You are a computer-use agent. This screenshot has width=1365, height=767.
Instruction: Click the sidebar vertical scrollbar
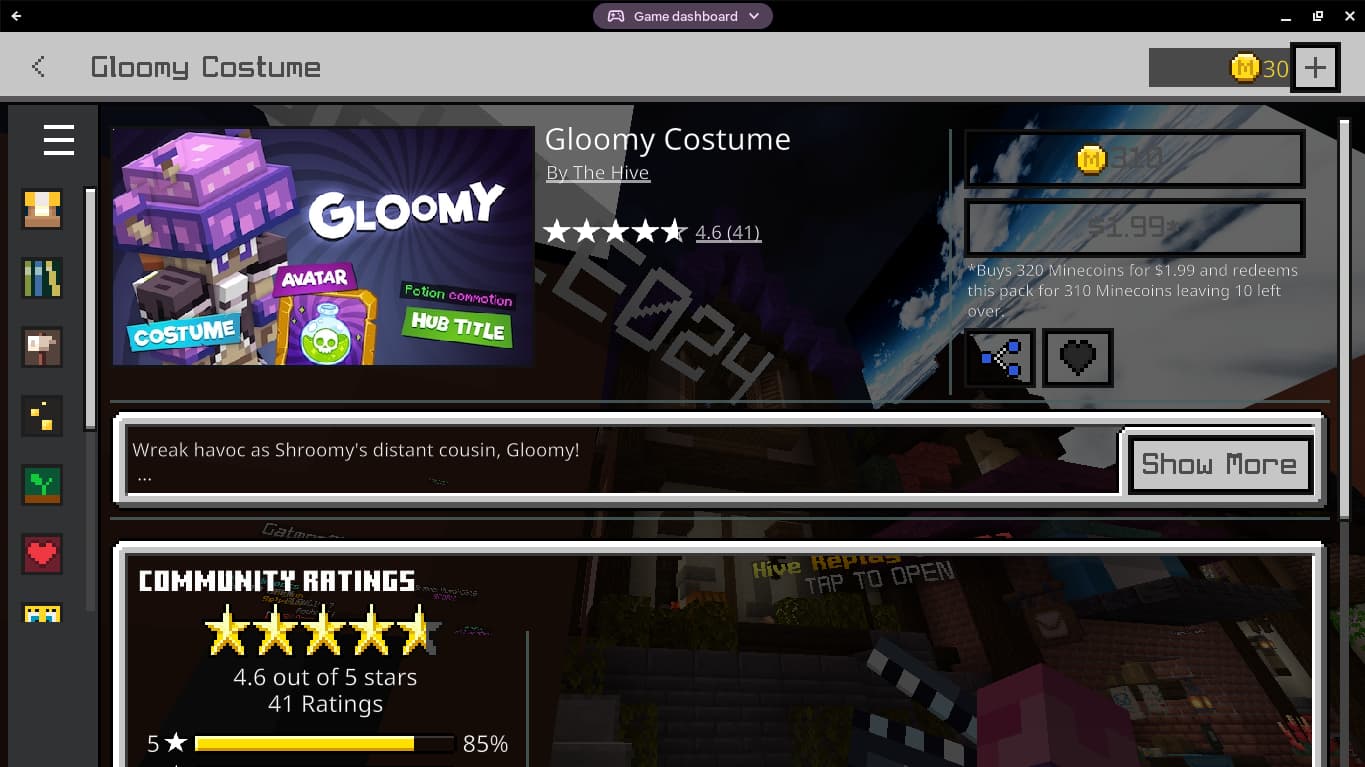(x=90, y=400)
